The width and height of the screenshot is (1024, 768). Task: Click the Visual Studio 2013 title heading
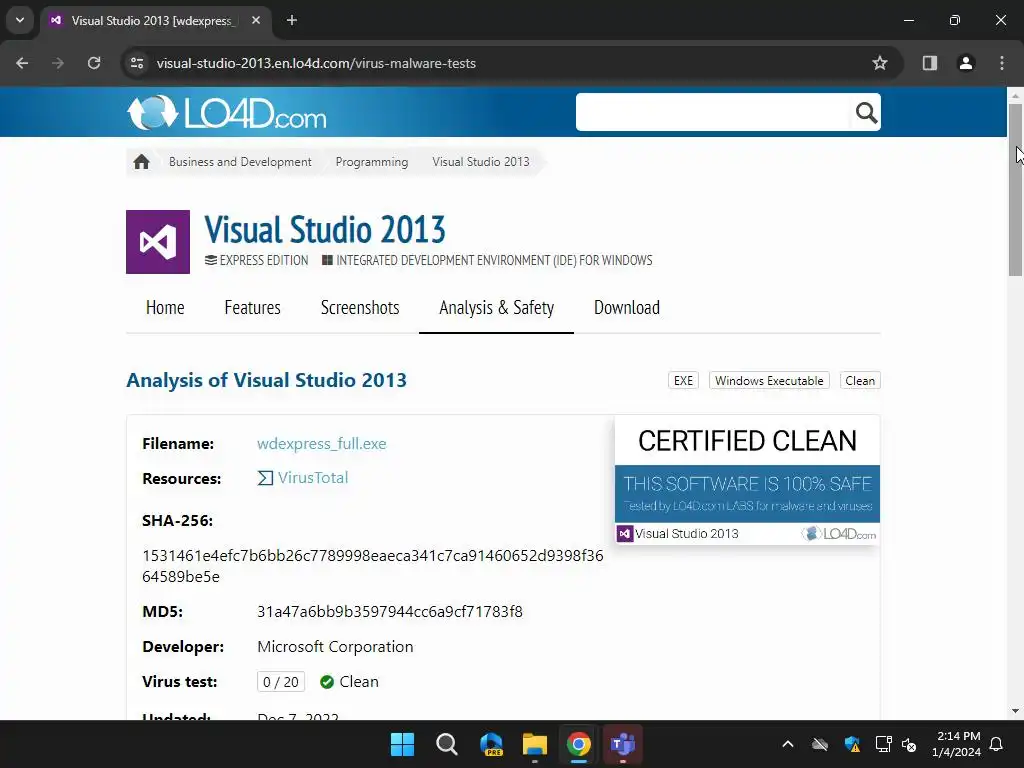point(325,229)
